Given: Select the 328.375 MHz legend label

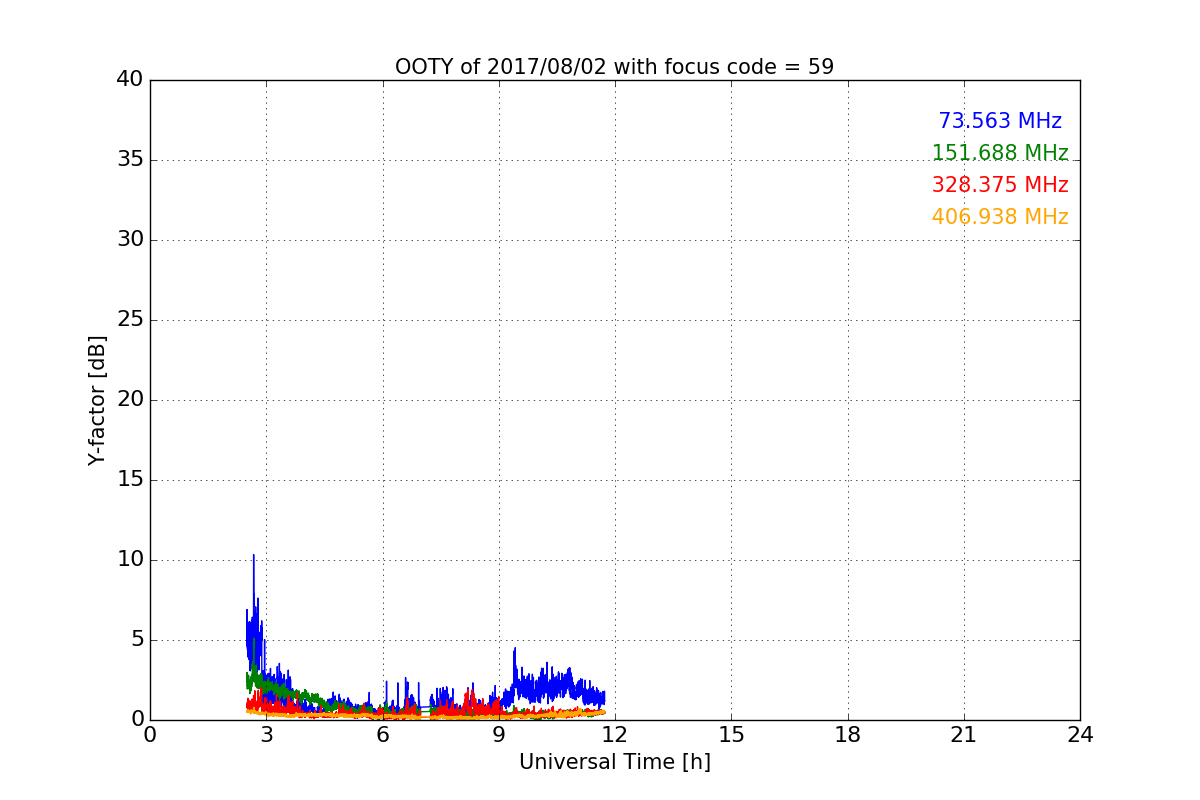Looking at the screenshot, I should [1000, 185].
